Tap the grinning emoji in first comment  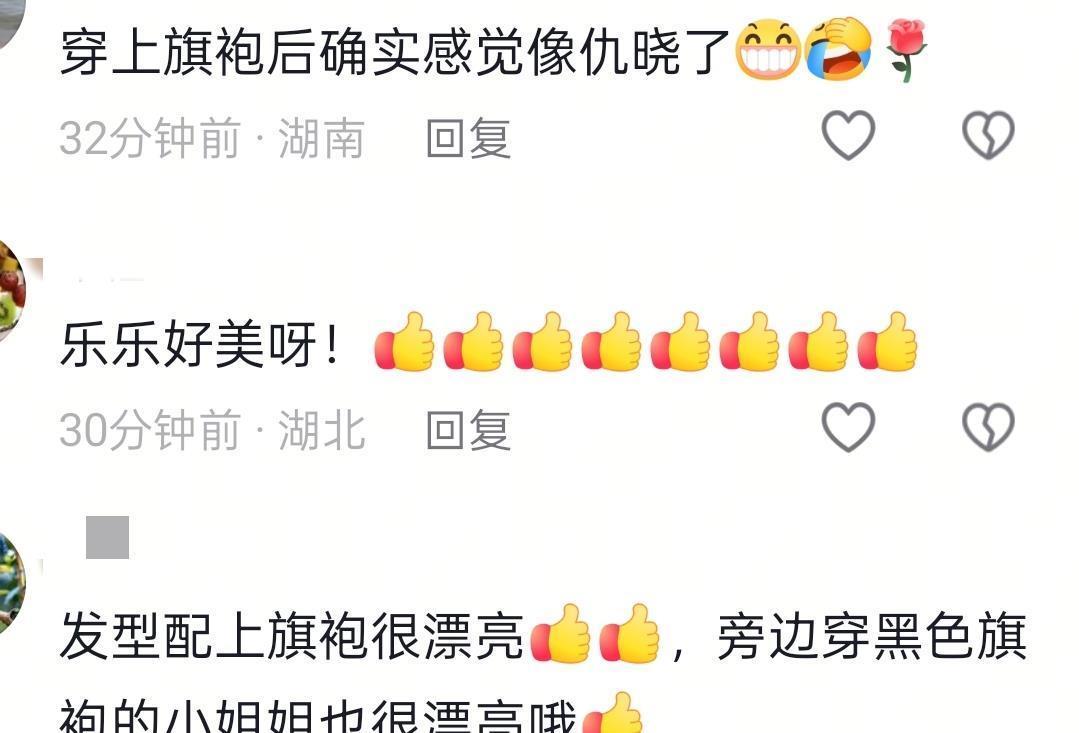pyautogui.click(x=767, y=50)
